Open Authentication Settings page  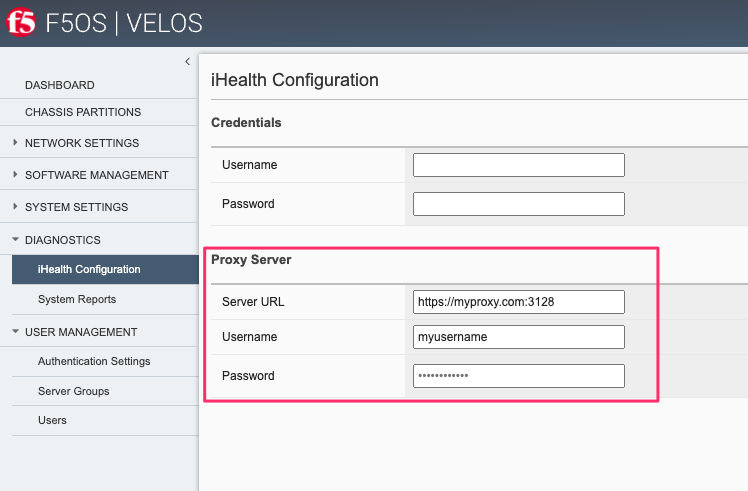click(x=94, y=361)
